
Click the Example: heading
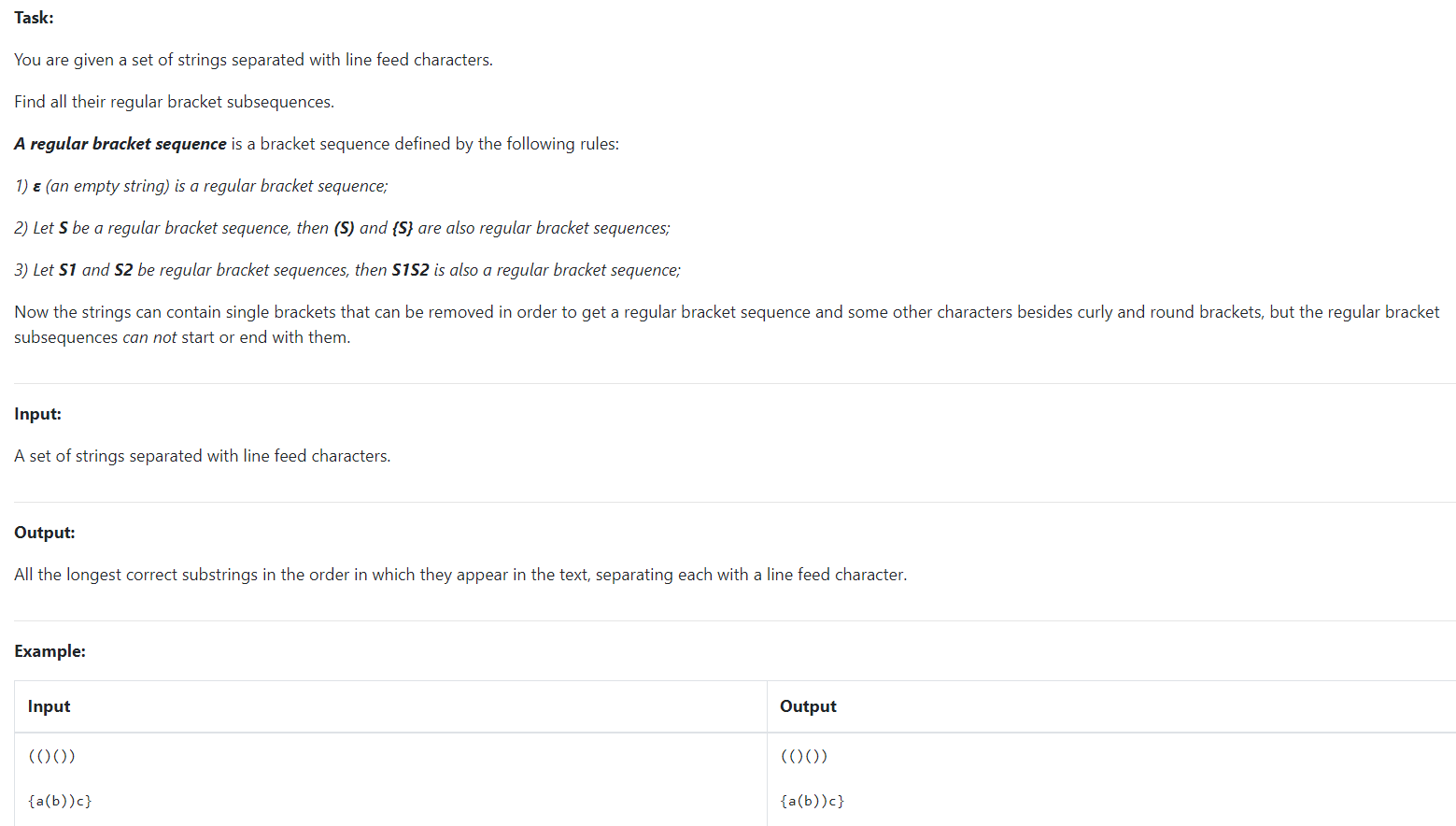(x=49, y=651)
